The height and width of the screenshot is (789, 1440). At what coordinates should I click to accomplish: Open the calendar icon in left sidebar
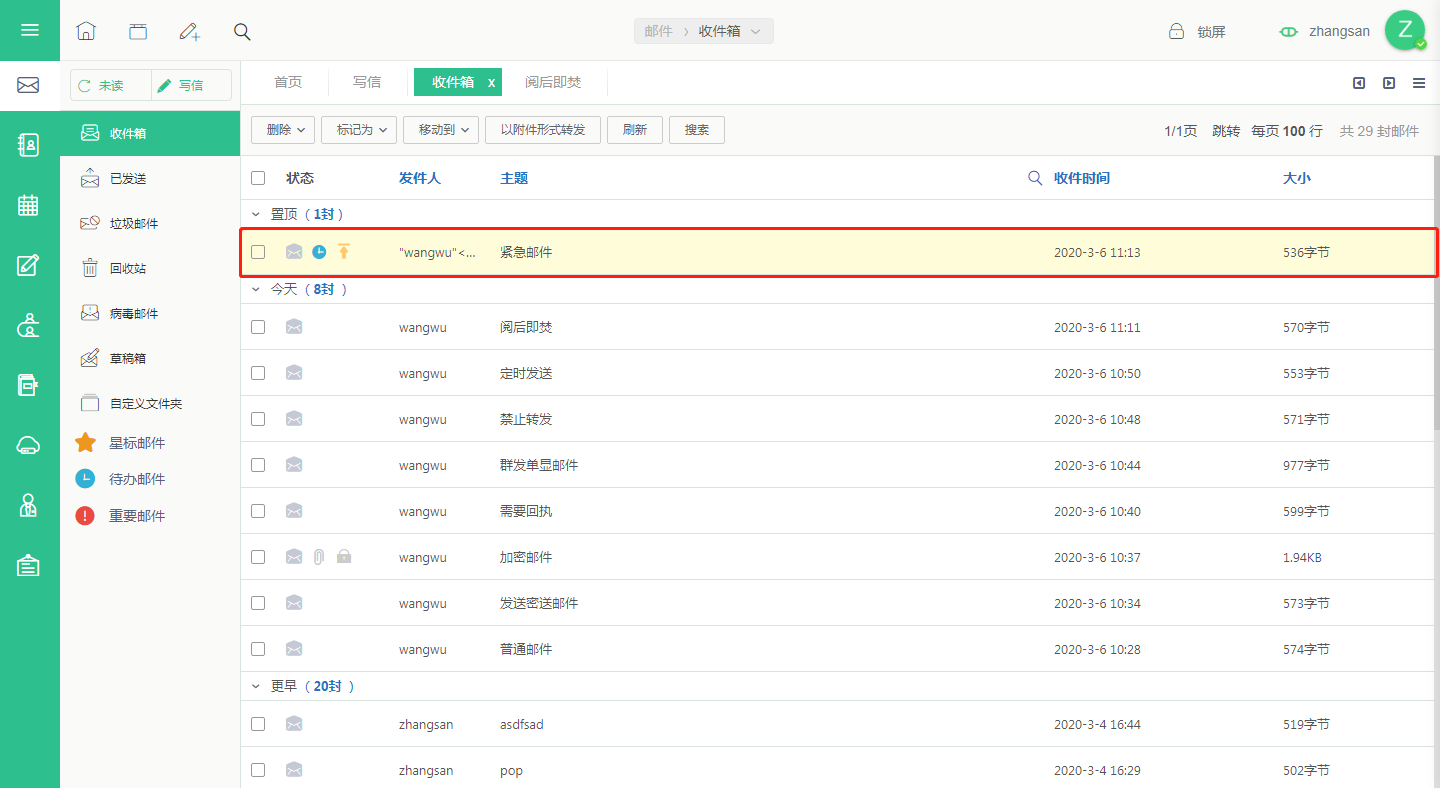pyautogui.click(x=29, y=205)
